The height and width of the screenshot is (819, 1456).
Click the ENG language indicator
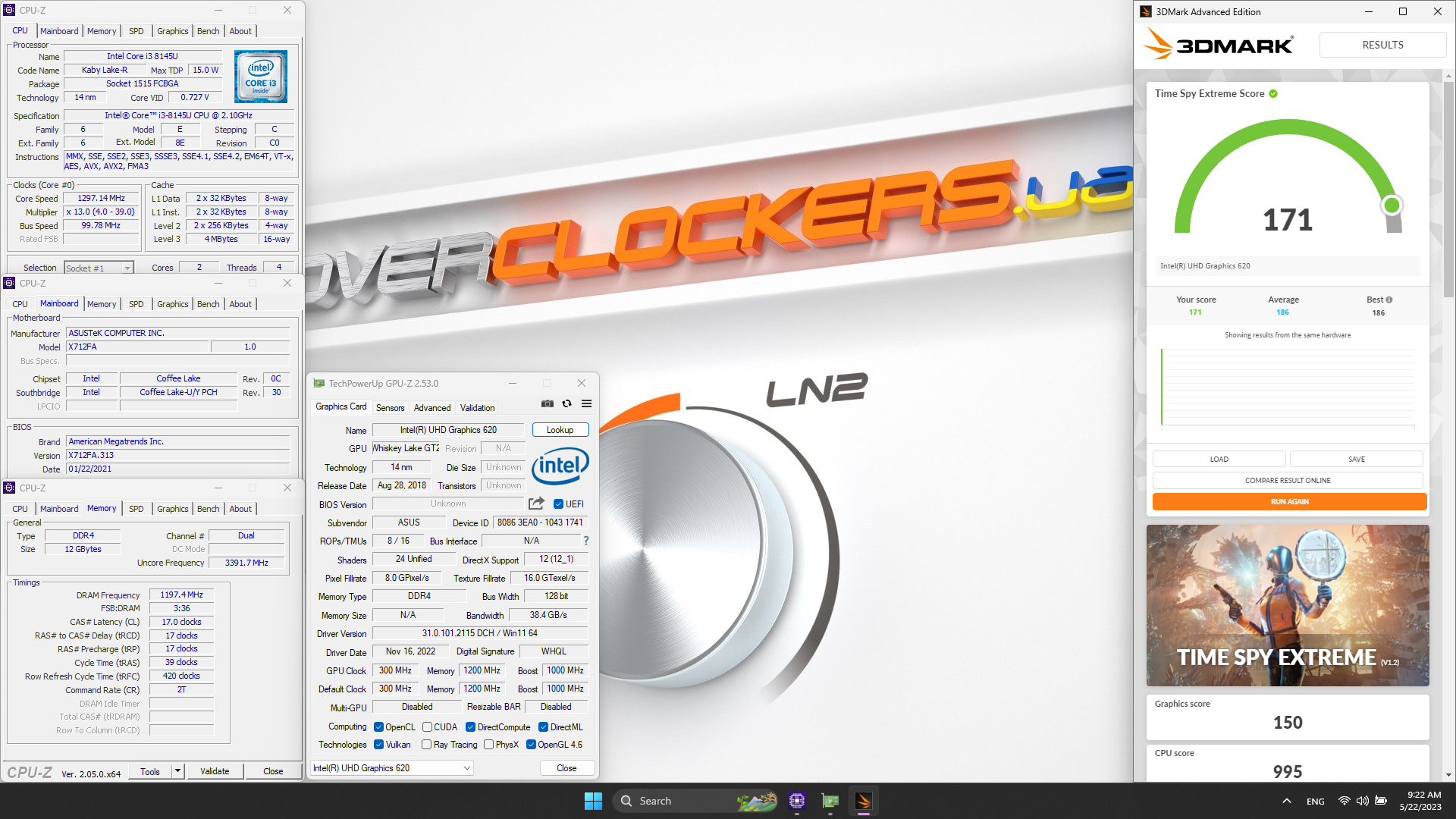tap(1316, 802)
